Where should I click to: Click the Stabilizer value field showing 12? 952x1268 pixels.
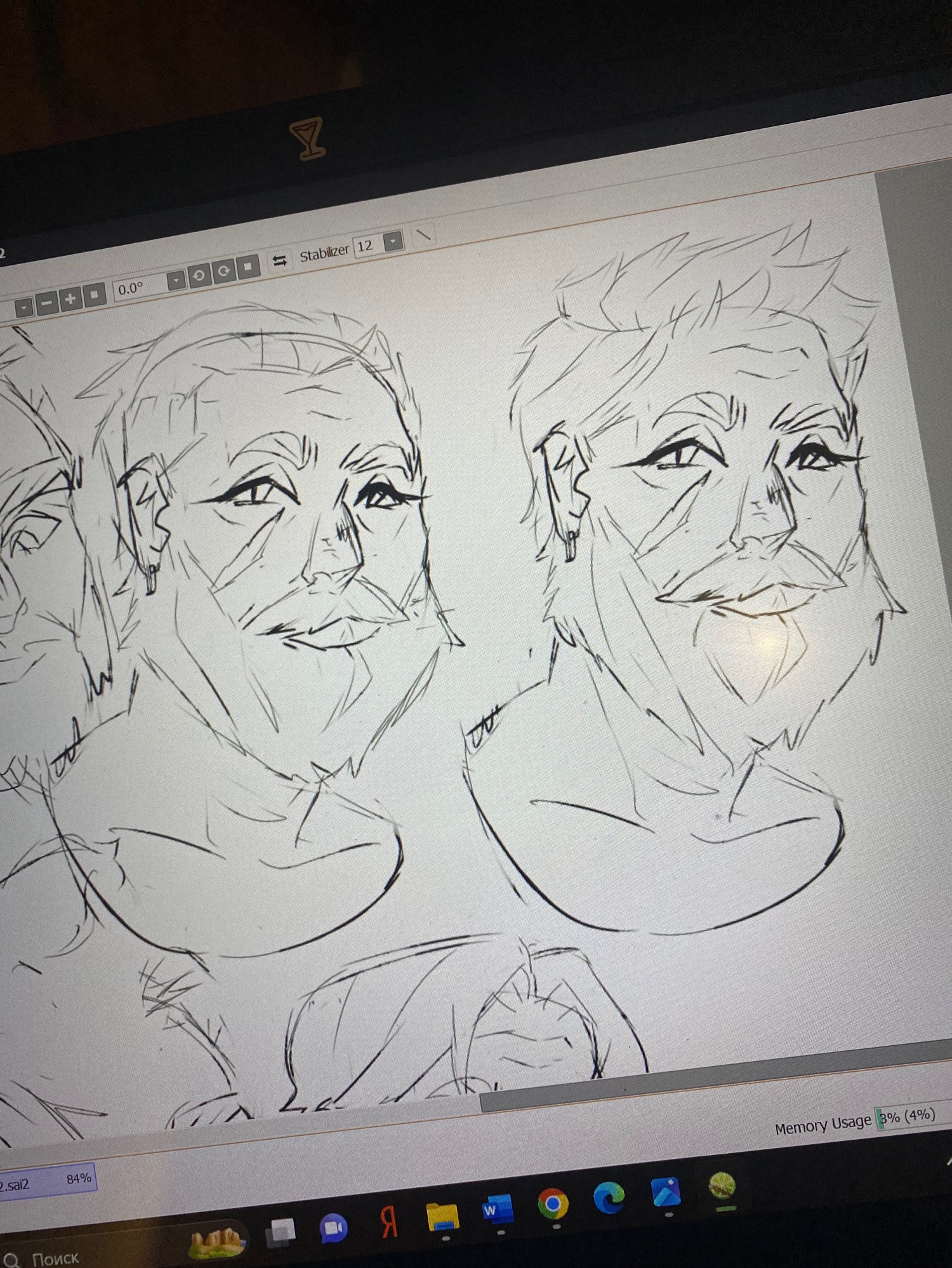[369, 246]
